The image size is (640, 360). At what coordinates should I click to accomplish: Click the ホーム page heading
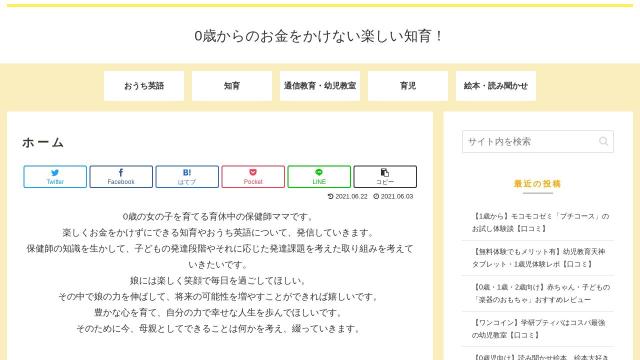click(43, 142)
